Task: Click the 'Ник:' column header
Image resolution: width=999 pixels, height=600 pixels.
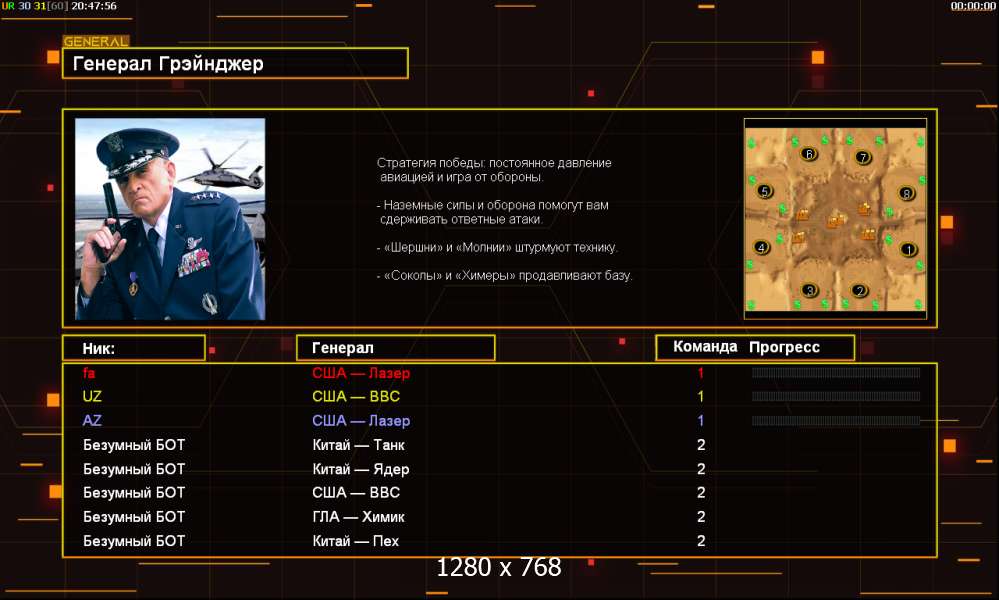Action: 134,348
